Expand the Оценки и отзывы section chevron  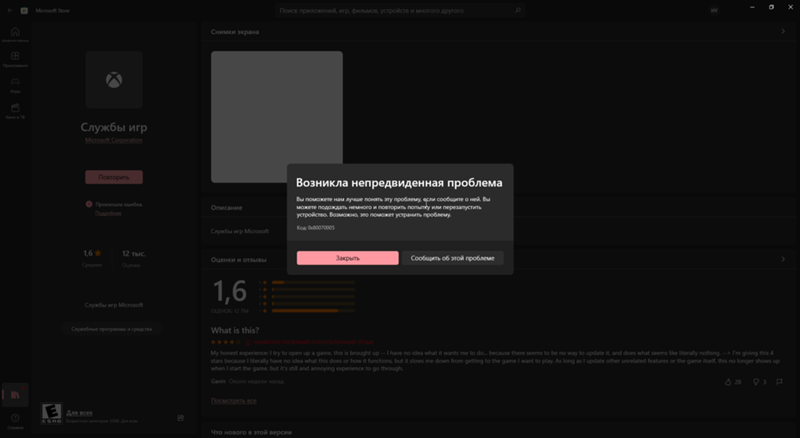[783, 259]
